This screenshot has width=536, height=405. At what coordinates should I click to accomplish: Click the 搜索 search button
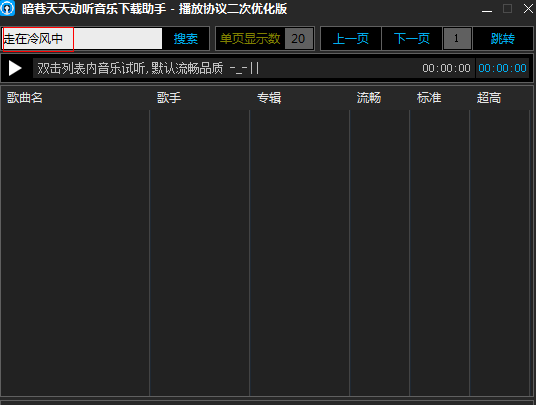(x=186, y=39)
